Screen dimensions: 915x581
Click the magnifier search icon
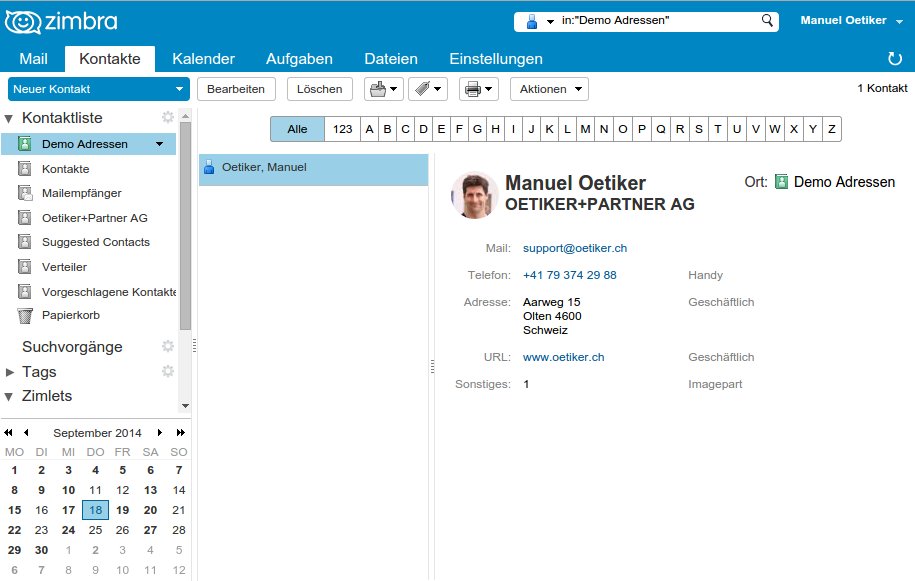(x=767, y=21)
